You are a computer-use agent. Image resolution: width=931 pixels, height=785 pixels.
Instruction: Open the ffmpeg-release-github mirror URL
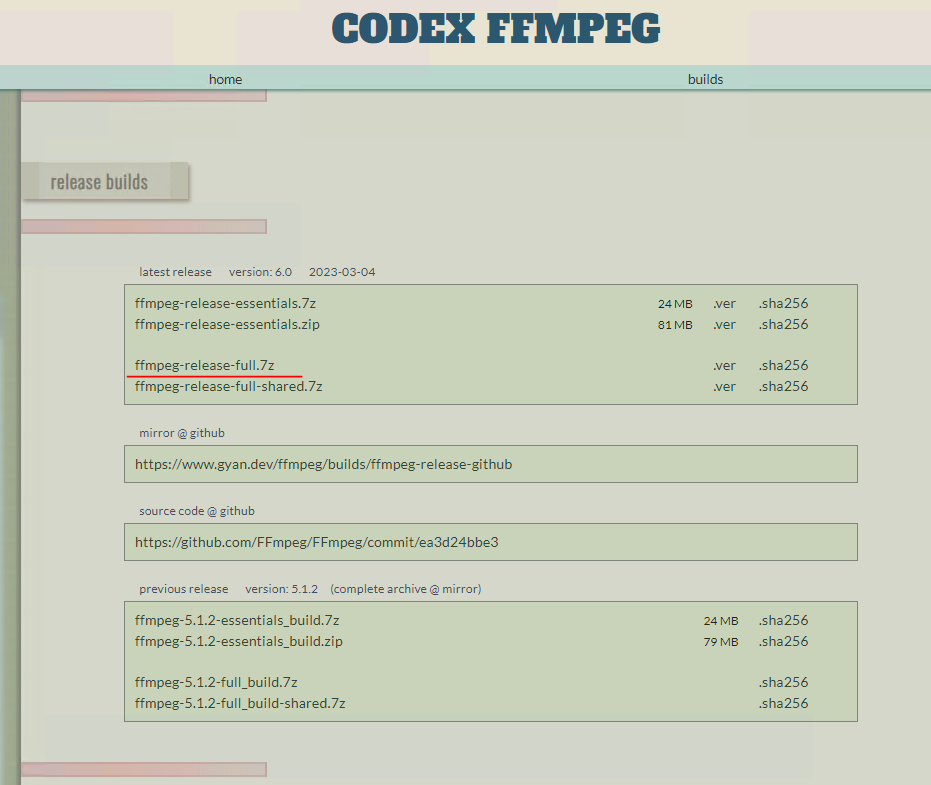pyautogui.click(x=324, y=464)
